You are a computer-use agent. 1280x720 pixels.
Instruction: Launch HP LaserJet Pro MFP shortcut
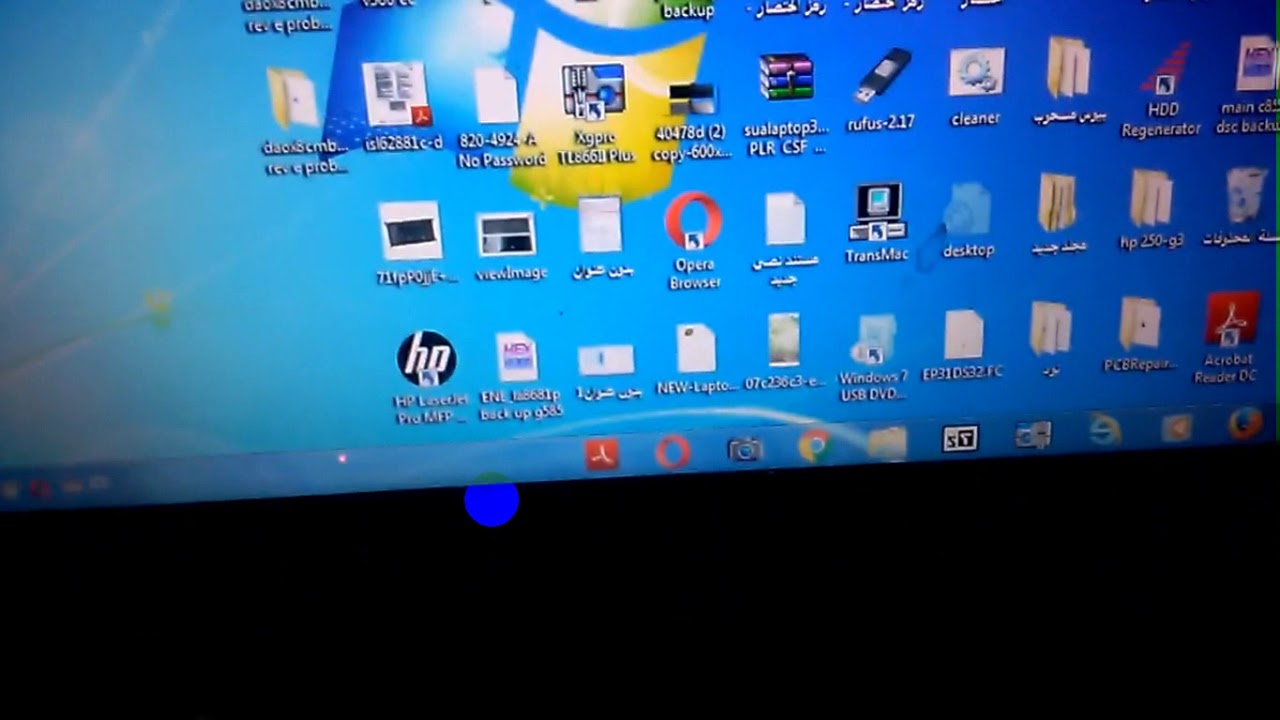tap(427, 358)
